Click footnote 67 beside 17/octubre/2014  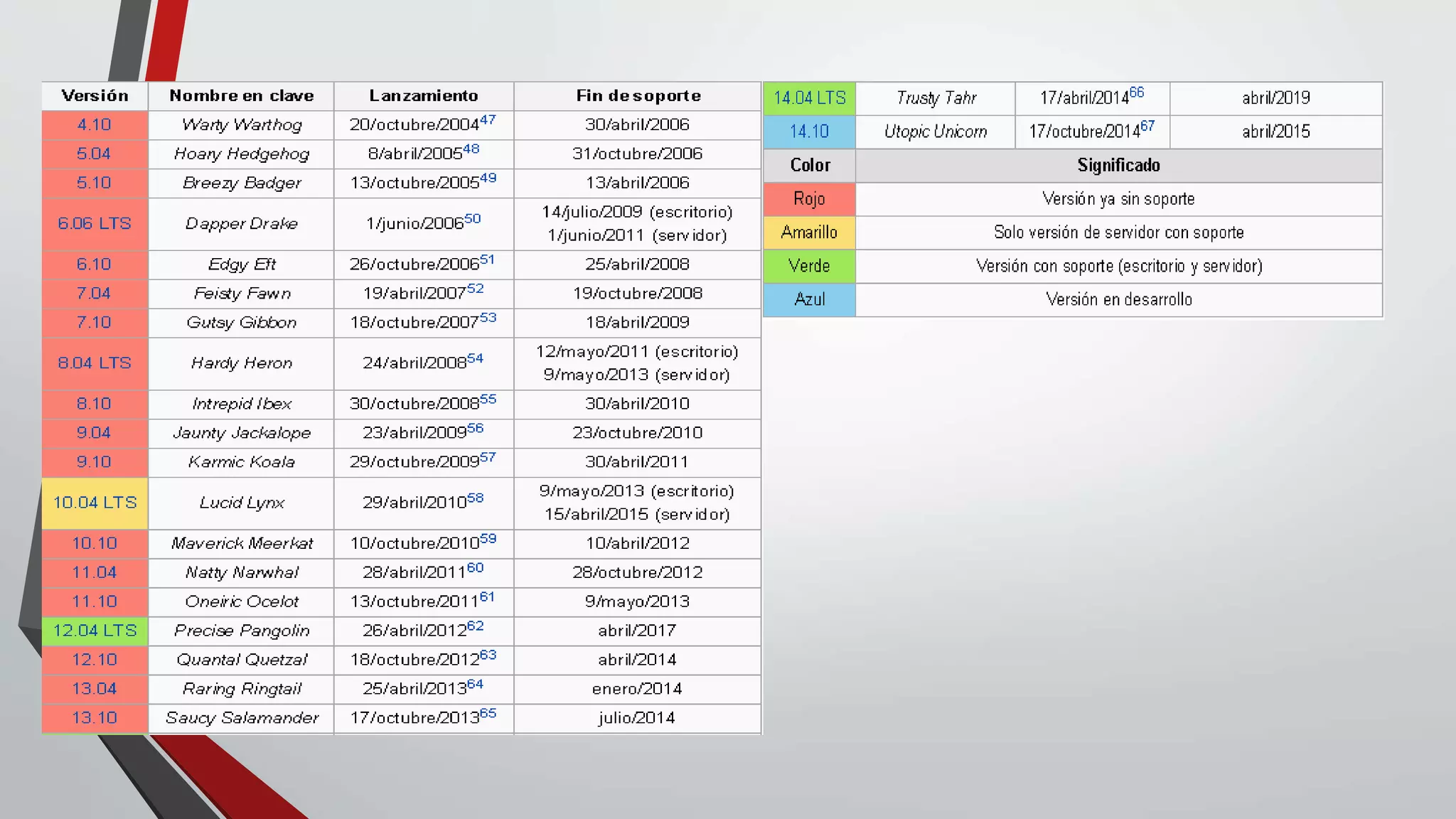(1147, 126)
